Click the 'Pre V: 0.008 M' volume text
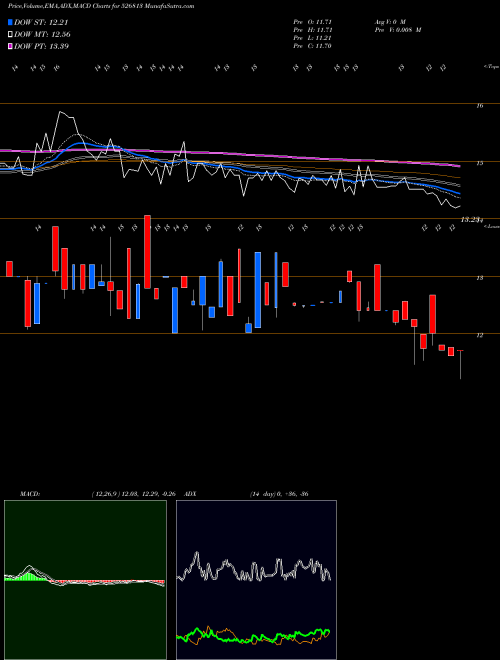Screen dimensions: 500x660 click(x=398, y=30)
